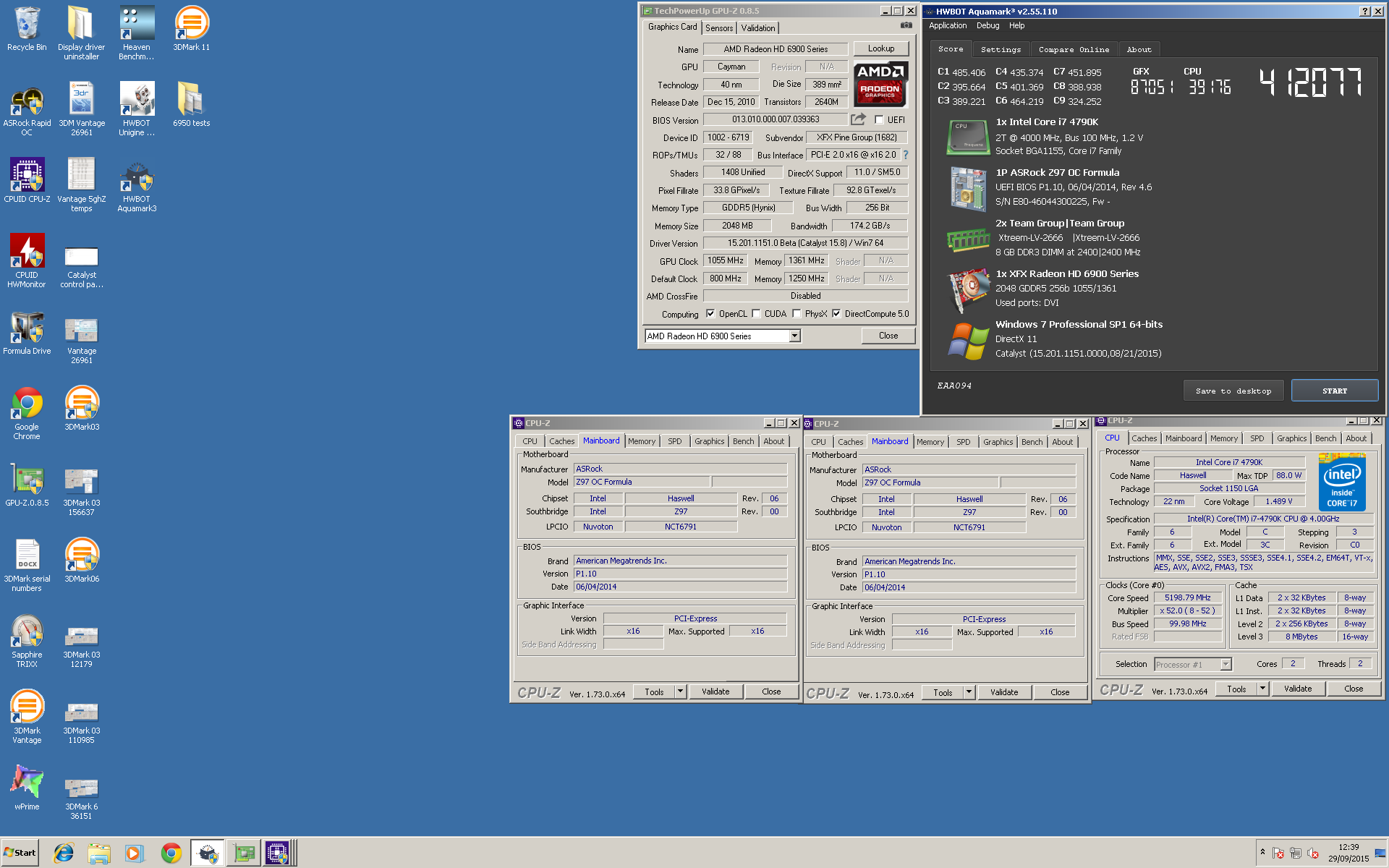Image resolution: width=1389 pixels, height=868 pixels.
Task: Toggle DirectCompute 5.0 checkbox
Action: pyautogui.click(x=836, y=314)
